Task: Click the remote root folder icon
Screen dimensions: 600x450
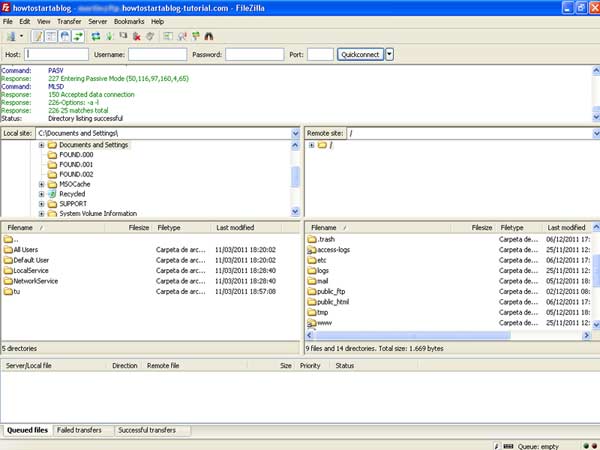Action: point(322,145)
